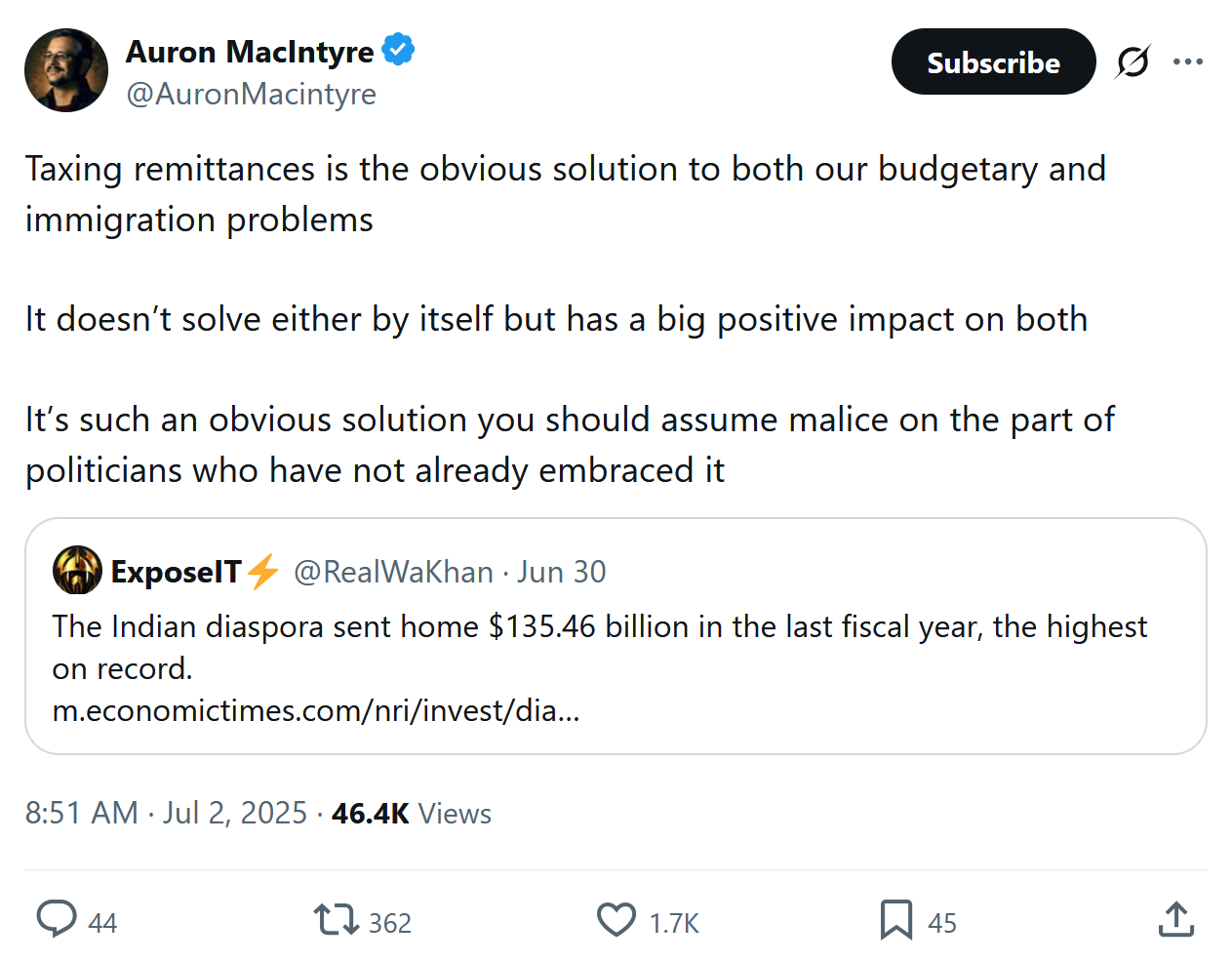The image size is (1232, 962).
Task: Repost this tweet using the retweet icon
Action: point(337,919)
